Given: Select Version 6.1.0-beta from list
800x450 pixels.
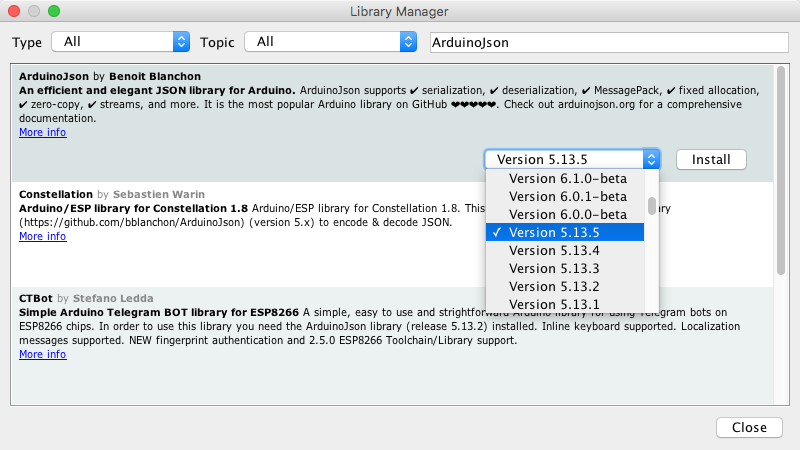Looking at the screenshot, I should tap(568, 179).
